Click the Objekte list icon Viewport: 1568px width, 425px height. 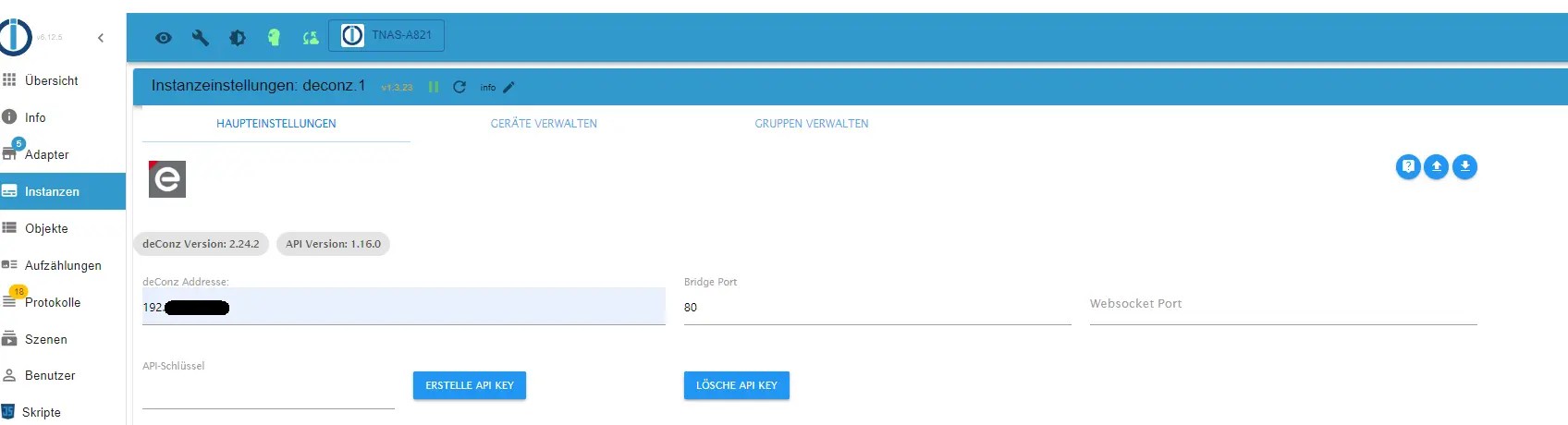9,228
